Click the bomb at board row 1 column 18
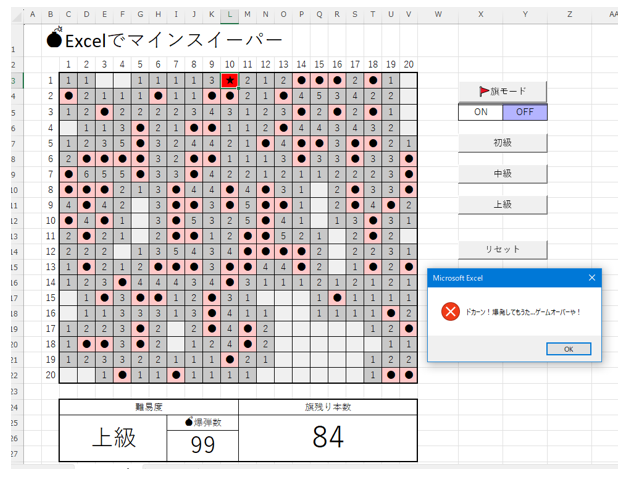The image size is (628, 477). [x=373, y=81]
